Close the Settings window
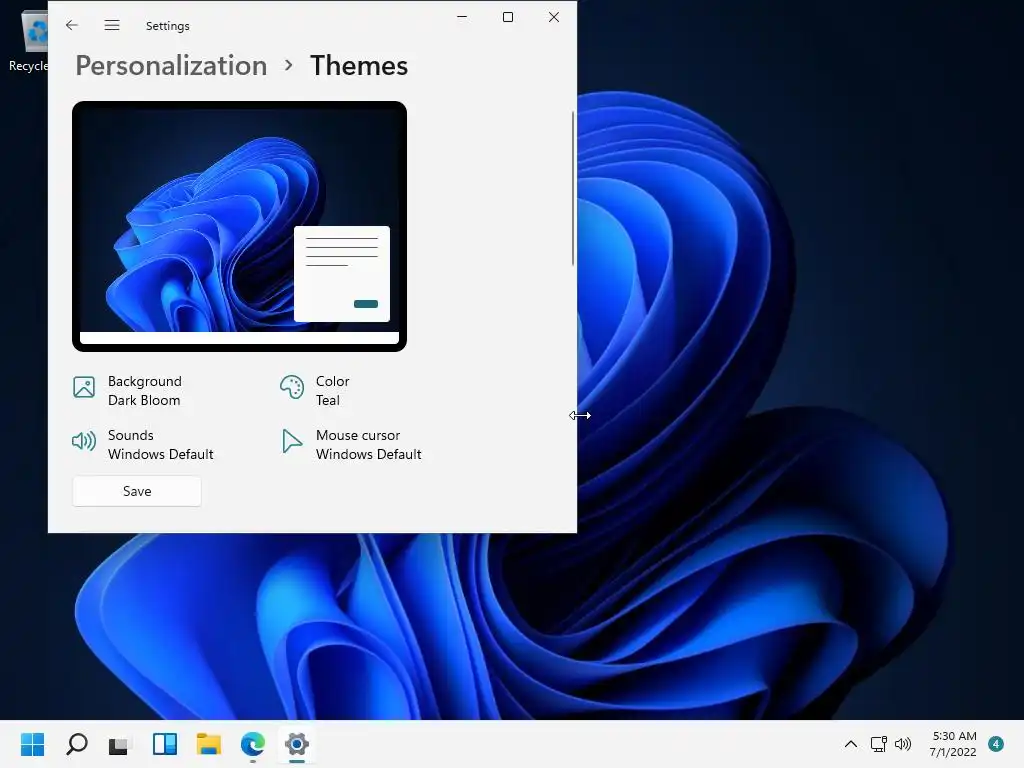Image resolution: width=1024 pixels, height=768 pixels. click(553, 17)
